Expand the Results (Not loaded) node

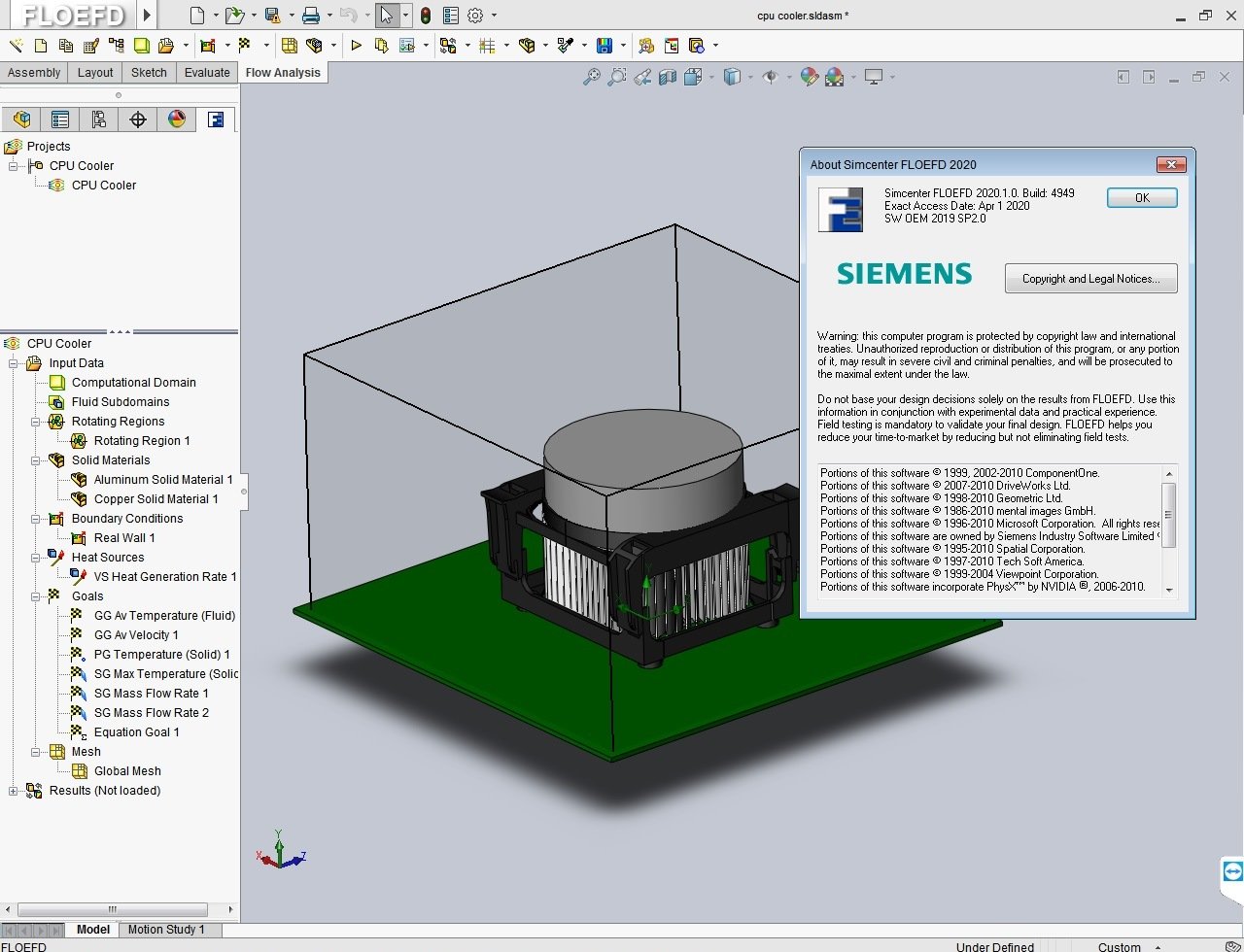click(15, 791)
